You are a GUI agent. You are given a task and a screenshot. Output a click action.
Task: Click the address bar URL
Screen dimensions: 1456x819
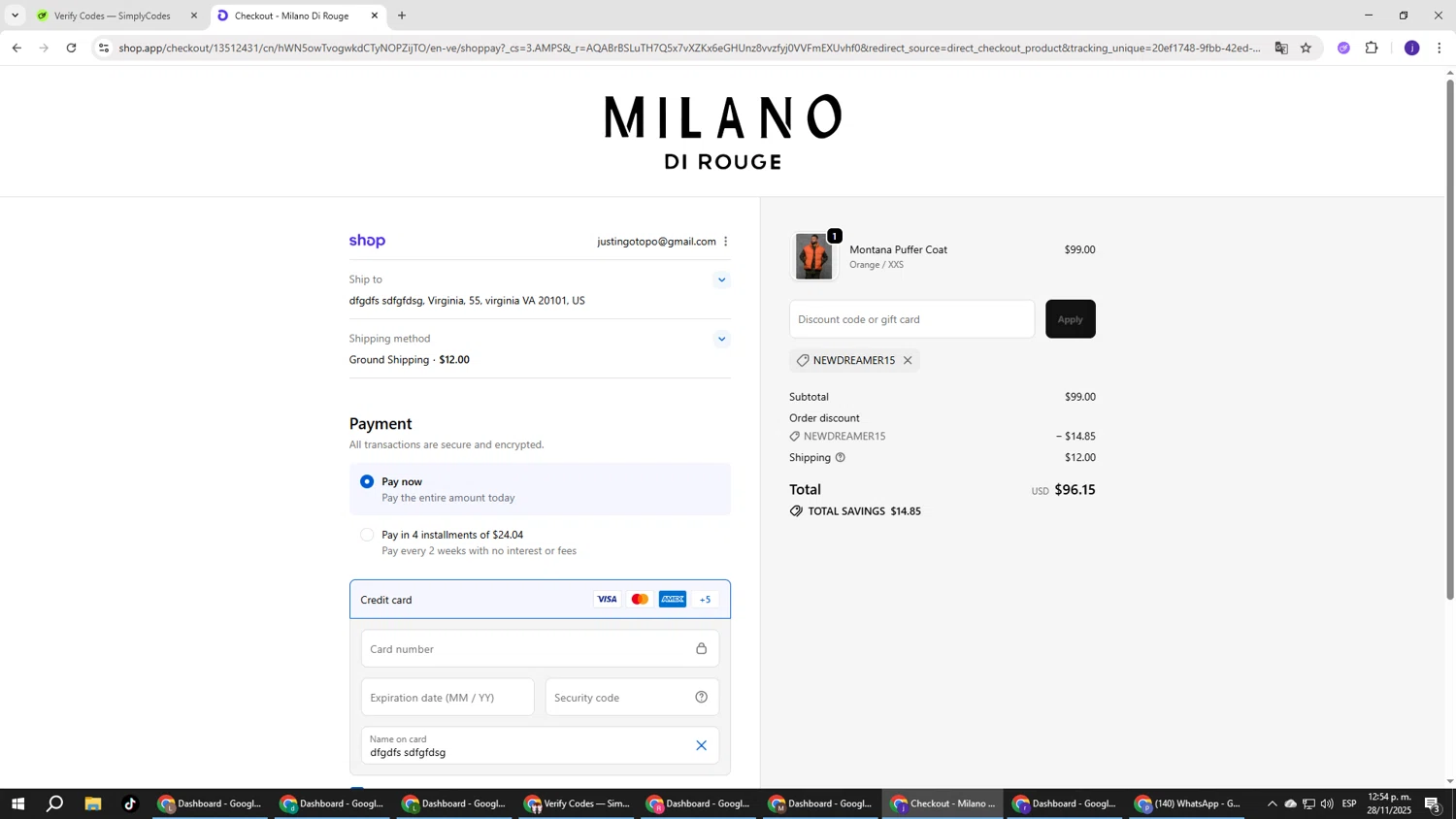tap(689, 48)
